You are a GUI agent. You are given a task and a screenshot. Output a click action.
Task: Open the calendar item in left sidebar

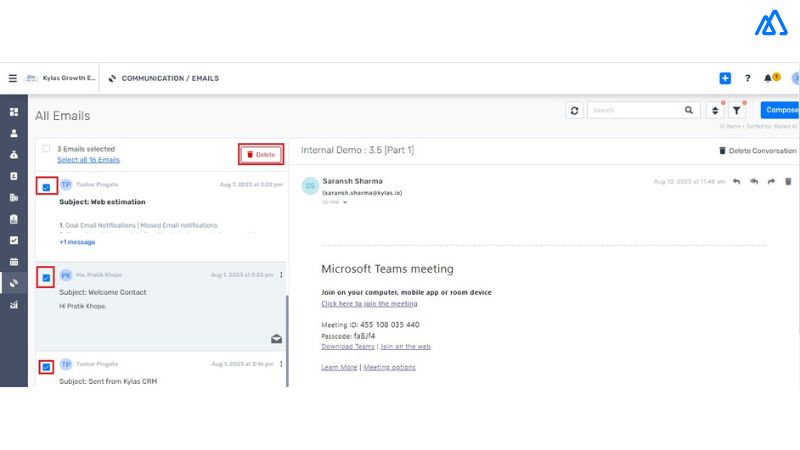tap(13, 262)
